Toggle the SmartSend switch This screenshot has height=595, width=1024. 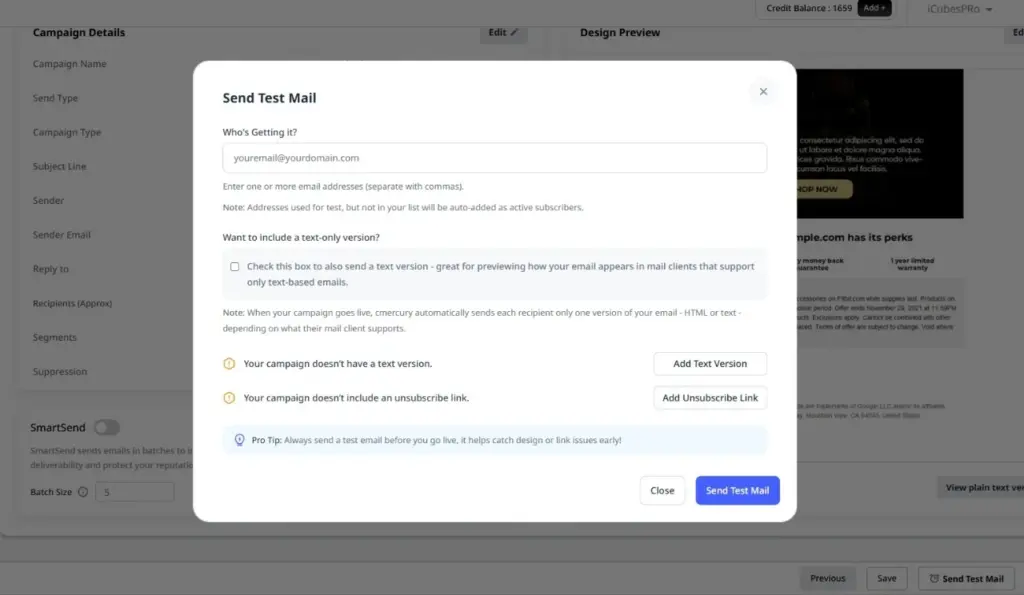106,428
